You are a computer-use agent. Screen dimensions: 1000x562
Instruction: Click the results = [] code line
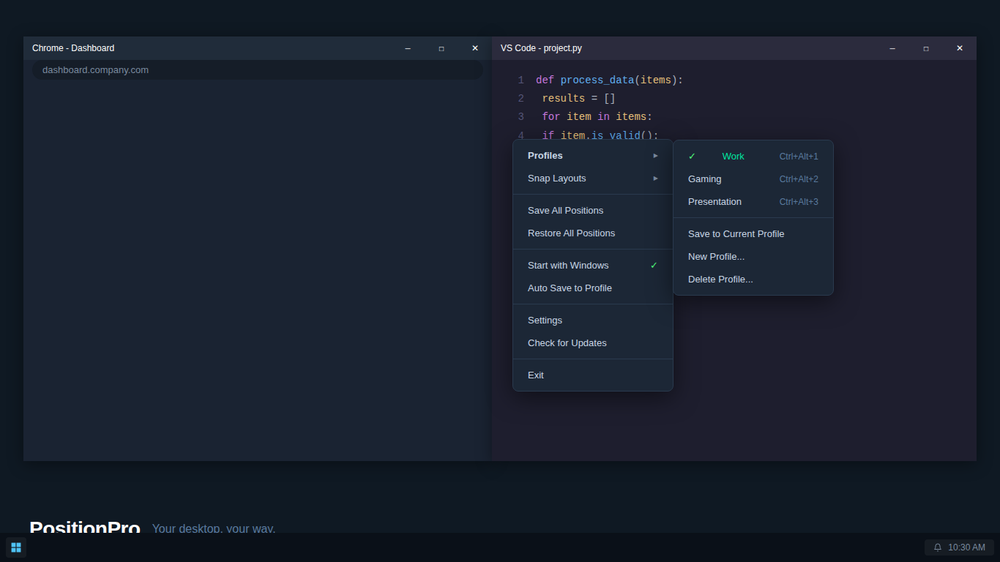click(x=578, y=99)
